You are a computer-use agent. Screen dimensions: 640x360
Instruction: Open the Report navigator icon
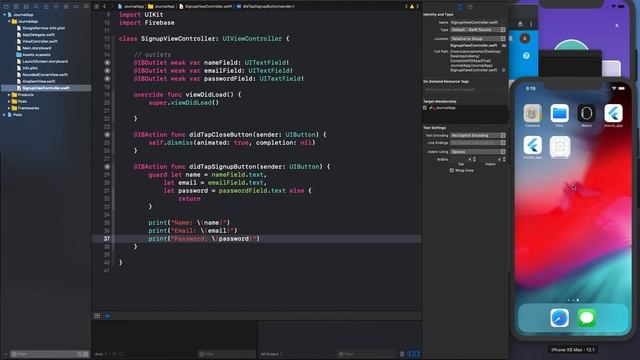click(x=86, y=7)
